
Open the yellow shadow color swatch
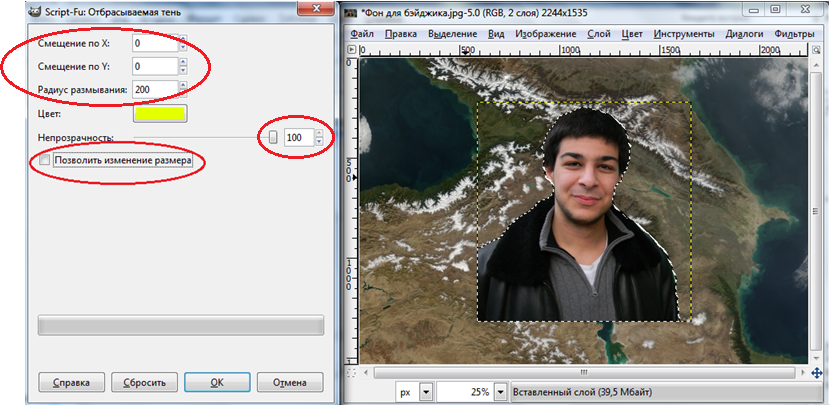point(160,114)
